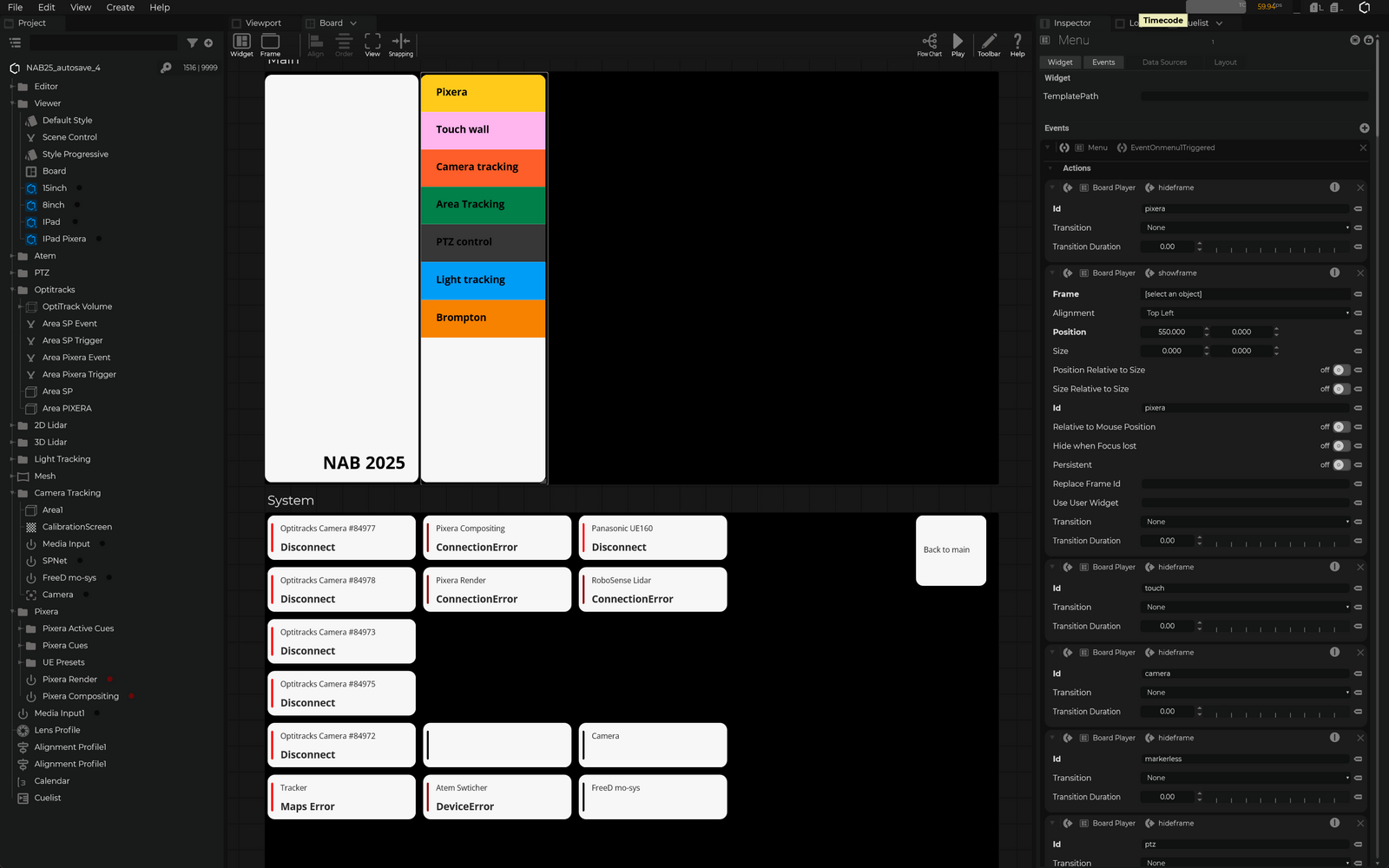
Task: Click the Id field containing pixera
Action: [1246, 209]
